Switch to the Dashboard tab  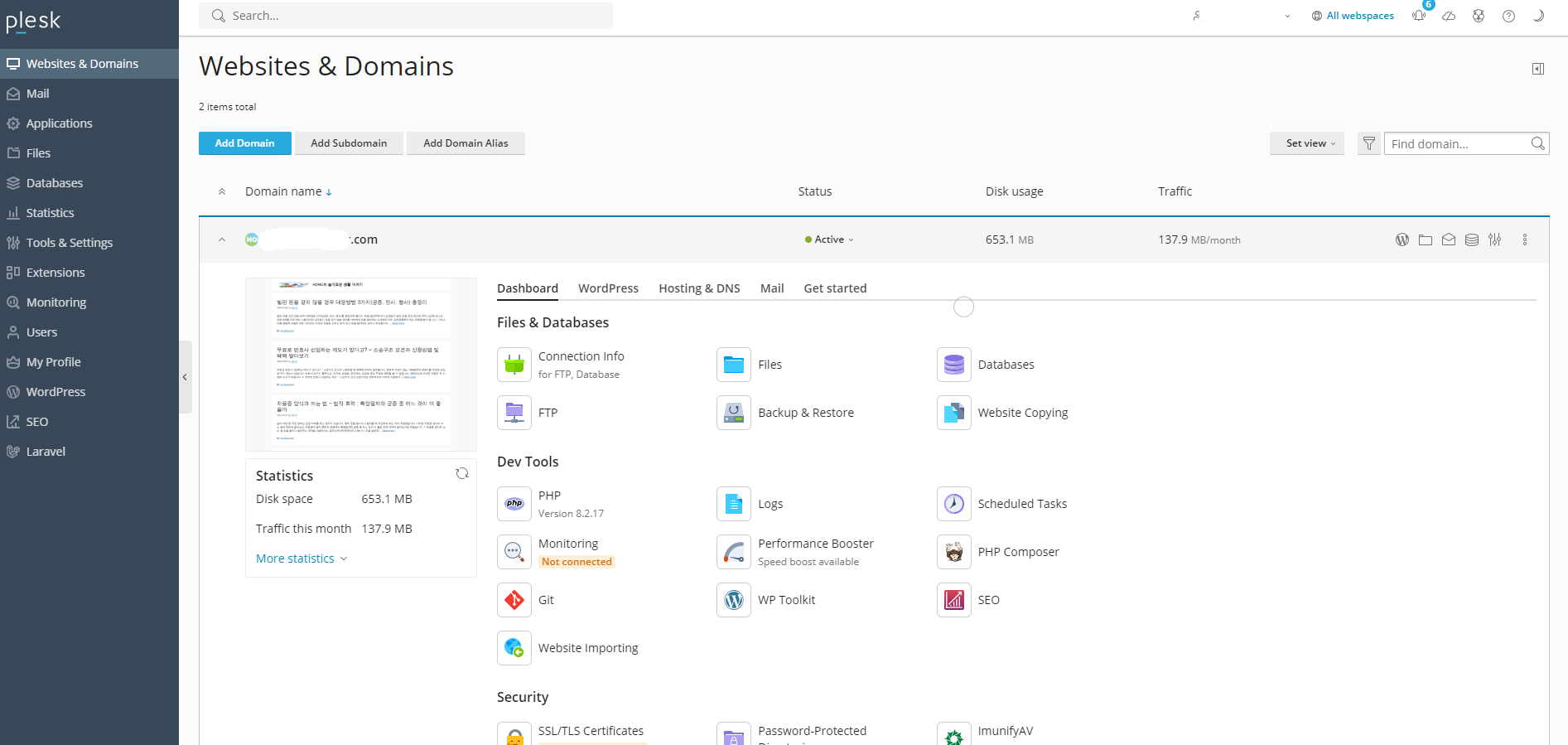528,288
